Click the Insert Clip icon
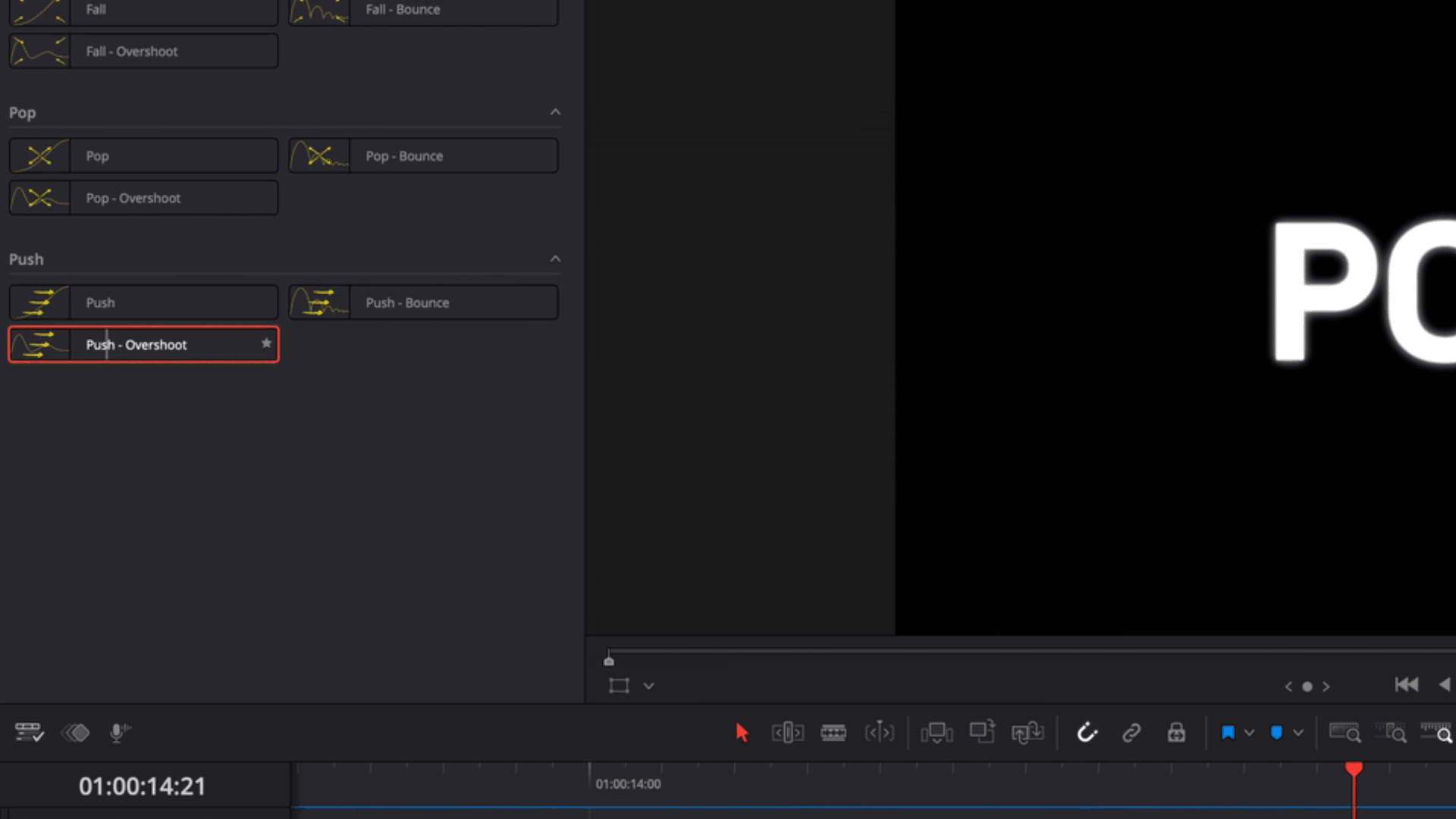1456x819 pixels. coord(937,733)
